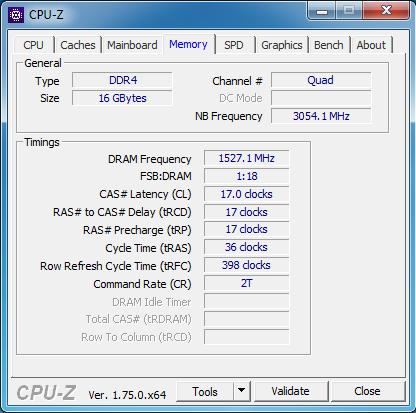Select the DRAM Frequency value field
The image size is (416, 413).
point(246,158)
